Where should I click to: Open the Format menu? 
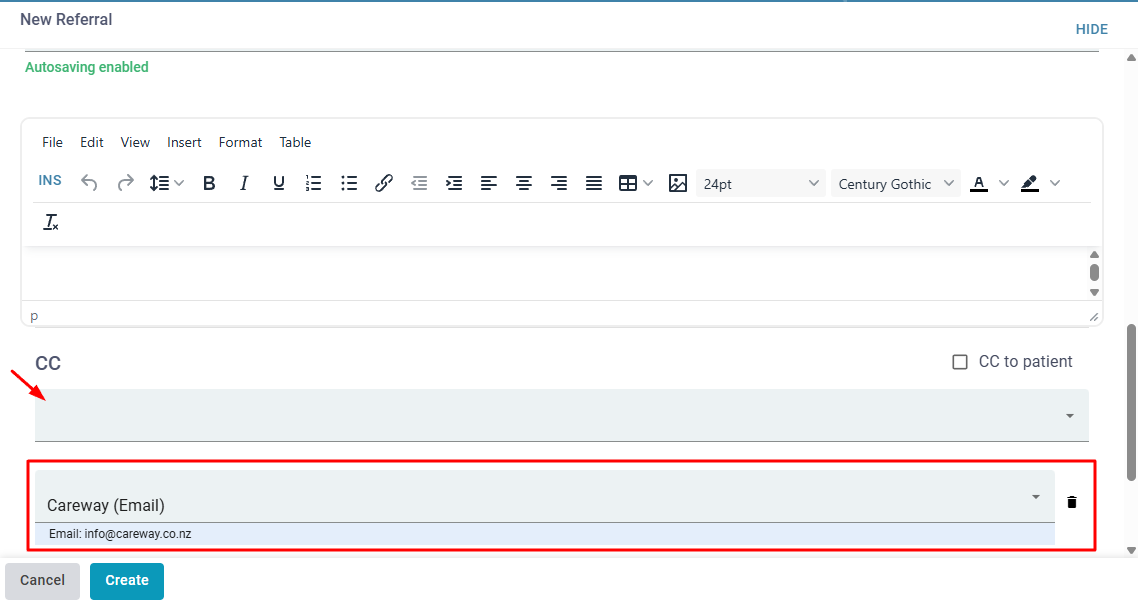(x=240, y=142)
